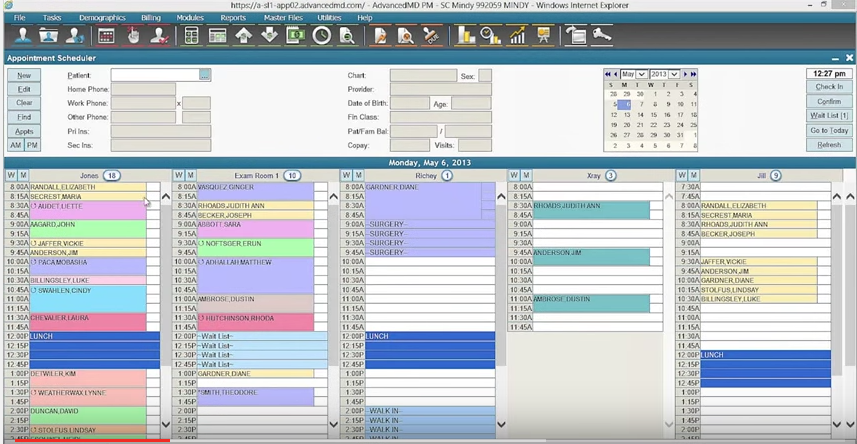Click the Patient name input field
Viewport: 857px width, 444px height.
click(155, 75)
